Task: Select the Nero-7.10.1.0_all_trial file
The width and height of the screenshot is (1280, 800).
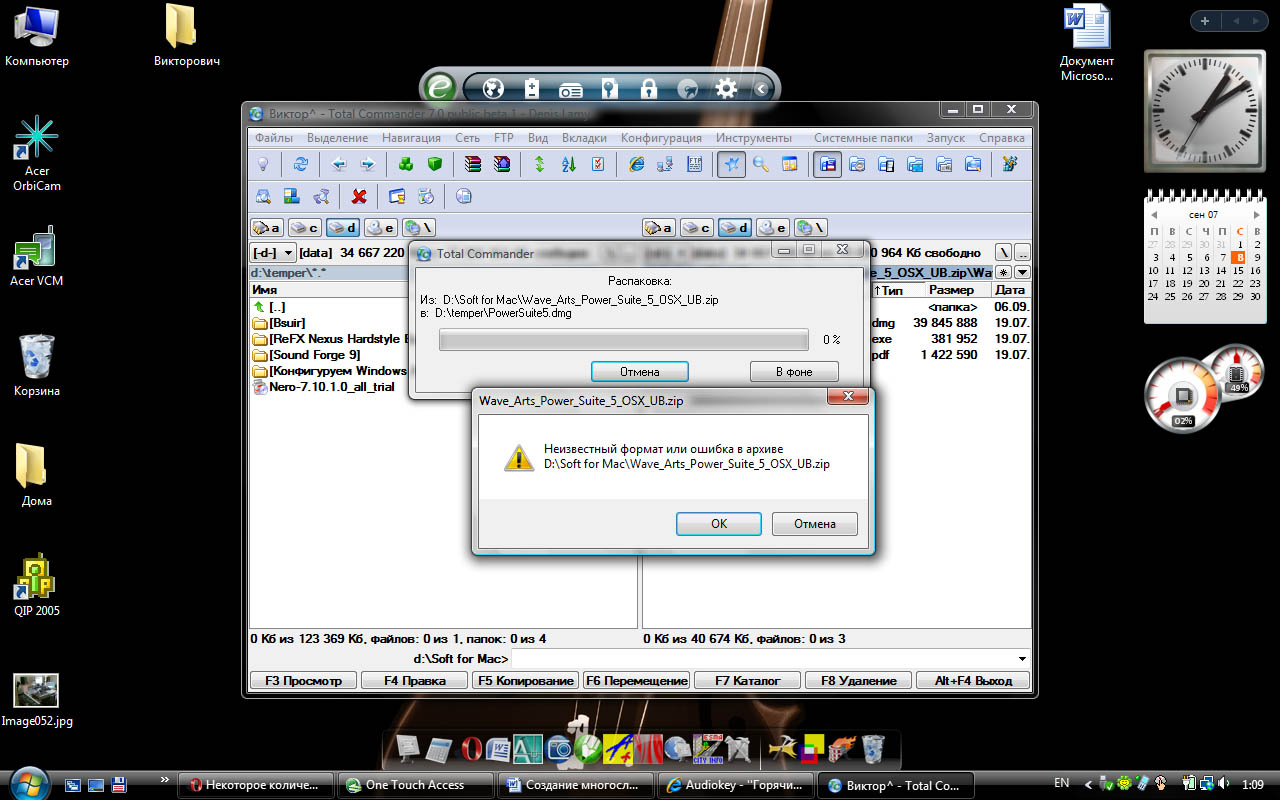Action: [324, 387]
